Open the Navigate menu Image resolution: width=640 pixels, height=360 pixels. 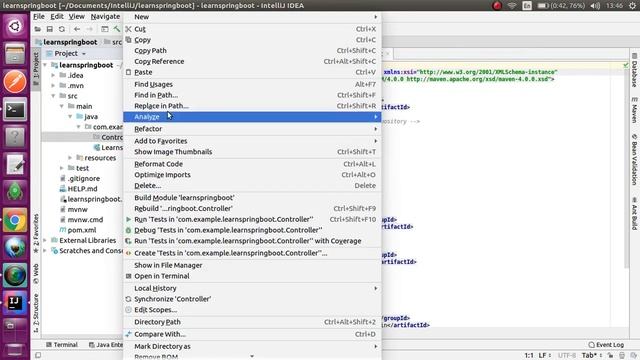click(x=105, y=16)
